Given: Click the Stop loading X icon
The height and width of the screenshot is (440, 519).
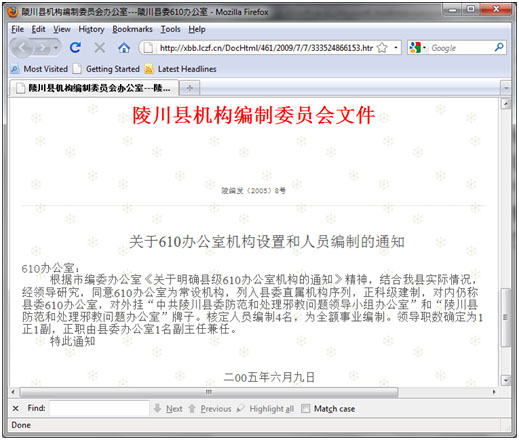Looking at the screenshot, I should tap(99, 48).
